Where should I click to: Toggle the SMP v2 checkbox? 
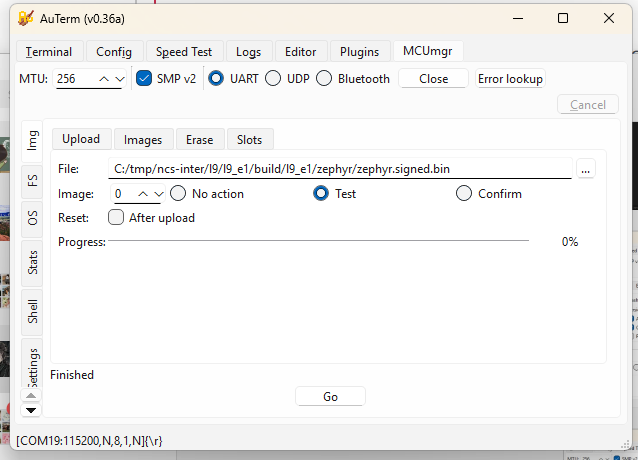coord(144,79)
